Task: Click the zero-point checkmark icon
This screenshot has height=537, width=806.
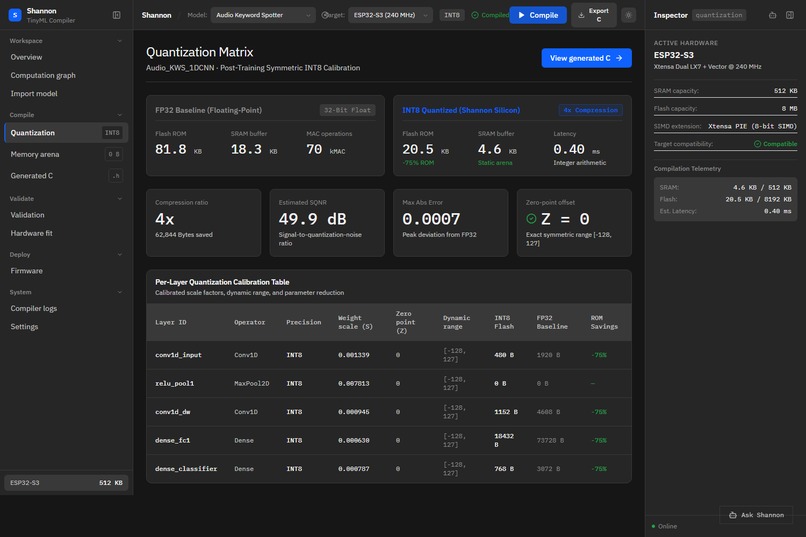Action: [532, 219]
